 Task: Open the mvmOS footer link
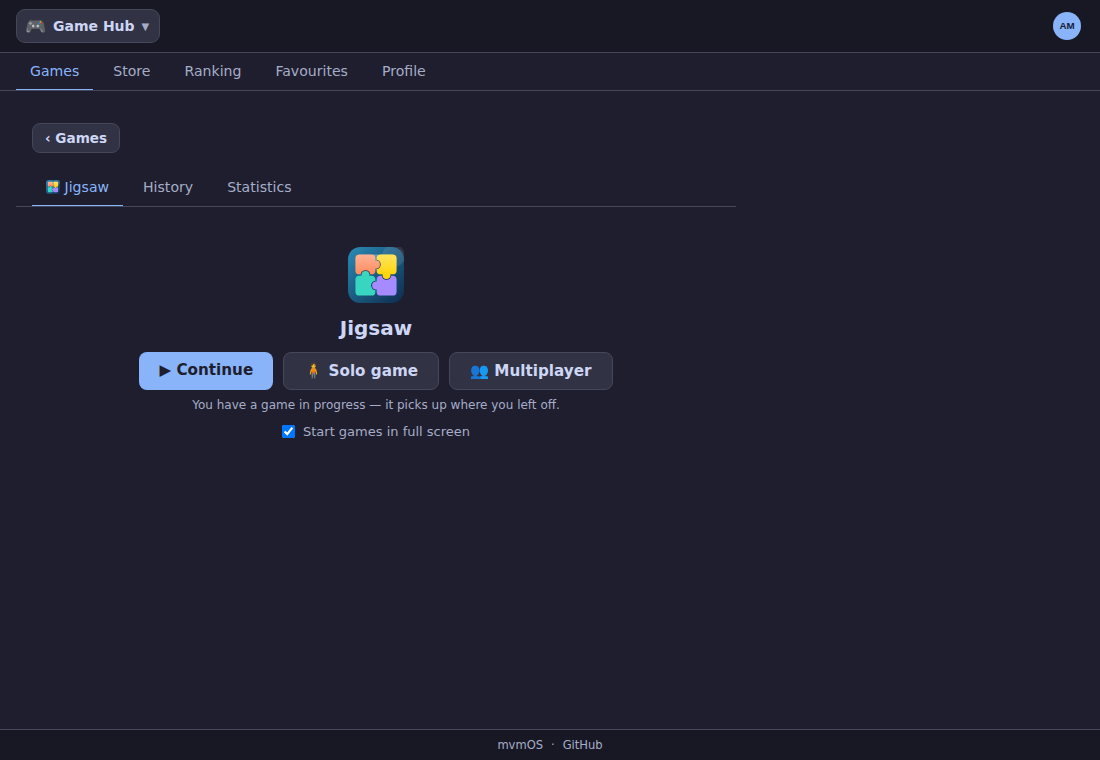(520, 745)
